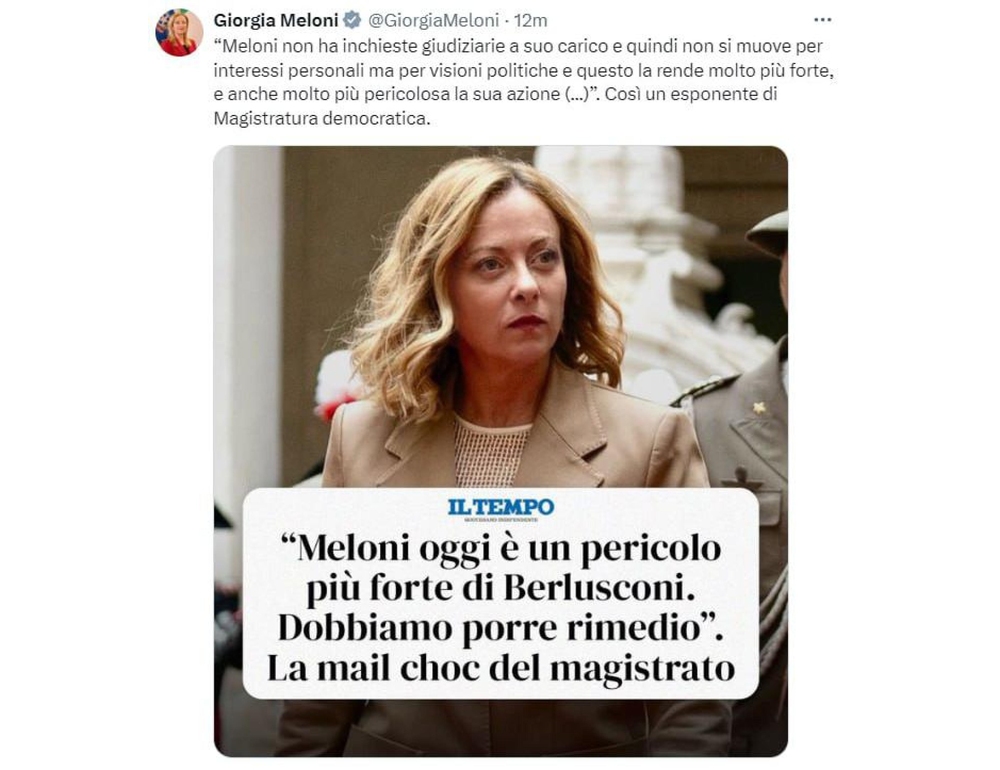Open the tweet via 12m timestamp
The image size is (1000, 770).
[x=531, y=20]
